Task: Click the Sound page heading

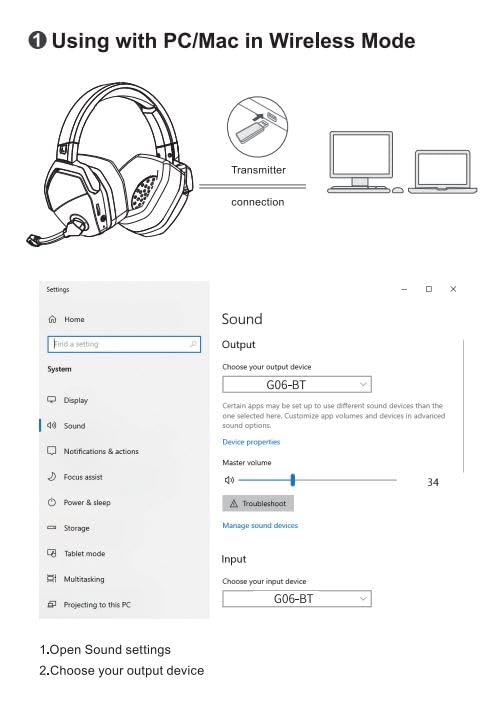Action: 242,319
